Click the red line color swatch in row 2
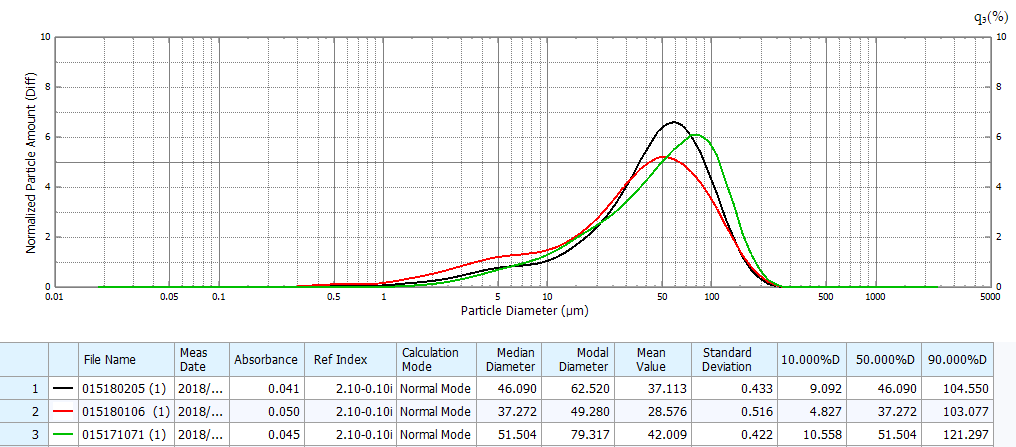Viewport: 1016px width, 447px height. [x=66, y=410]
